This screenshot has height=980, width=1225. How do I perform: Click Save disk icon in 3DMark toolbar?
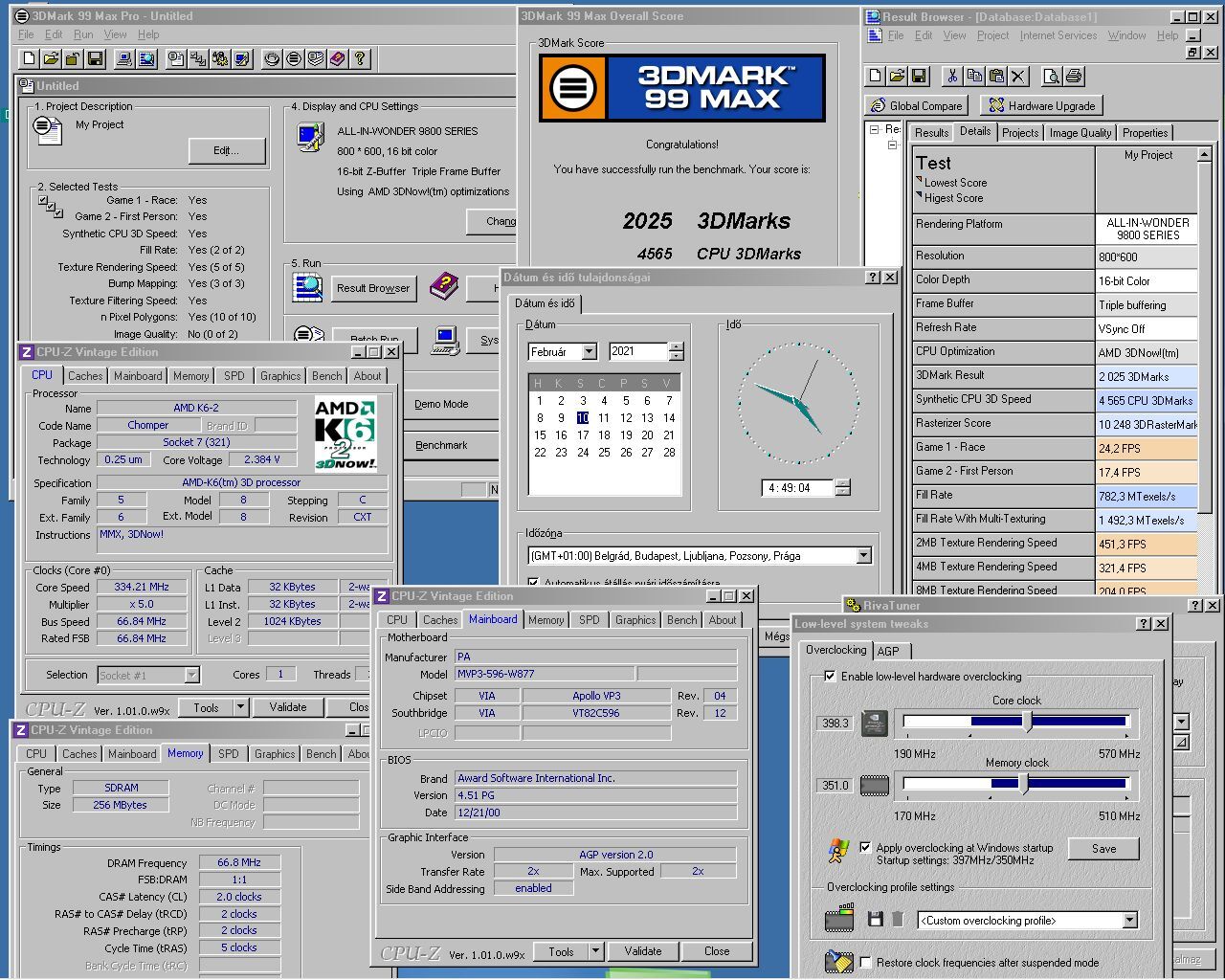95,59
